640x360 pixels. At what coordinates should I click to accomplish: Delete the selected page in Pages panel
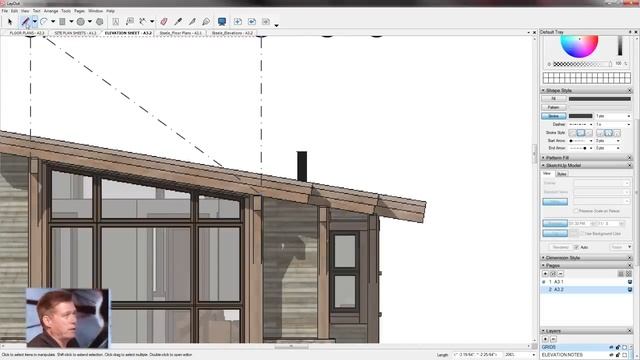[561, 273]
